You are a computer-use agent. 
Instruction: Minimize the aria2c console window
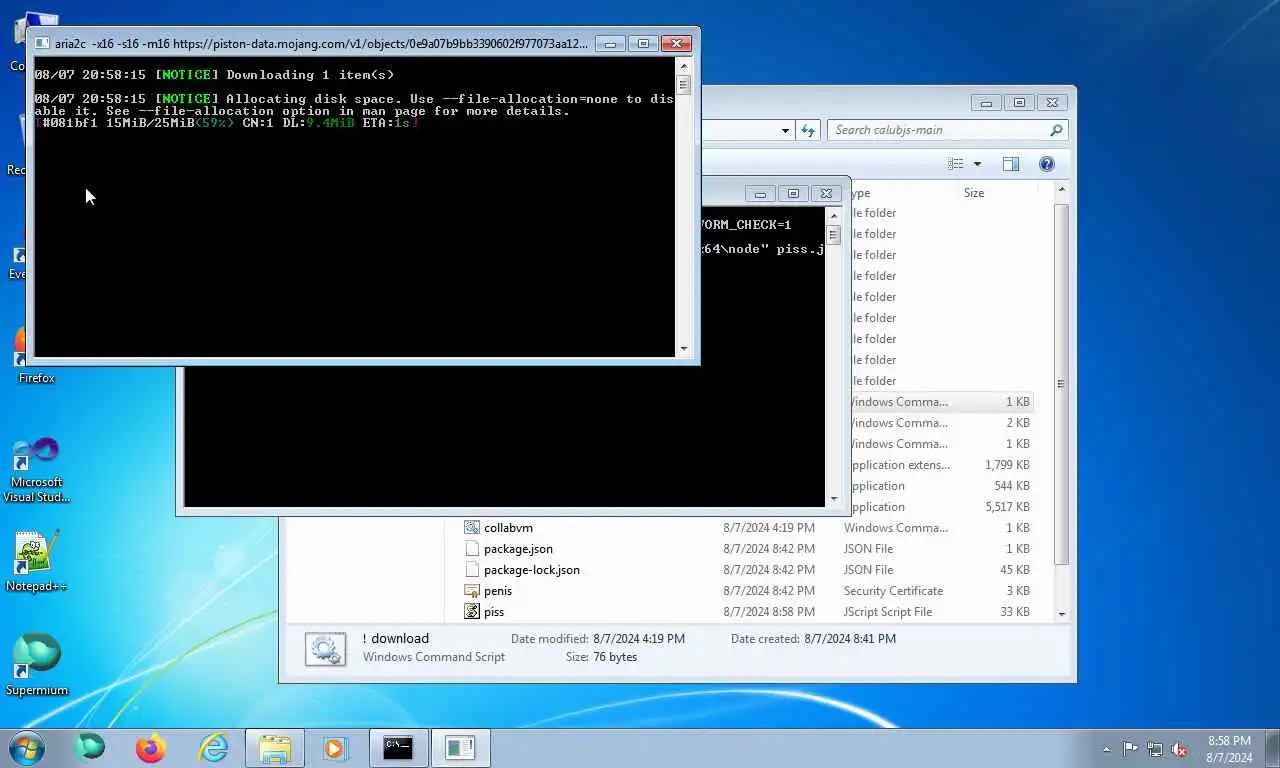[610, 44]
